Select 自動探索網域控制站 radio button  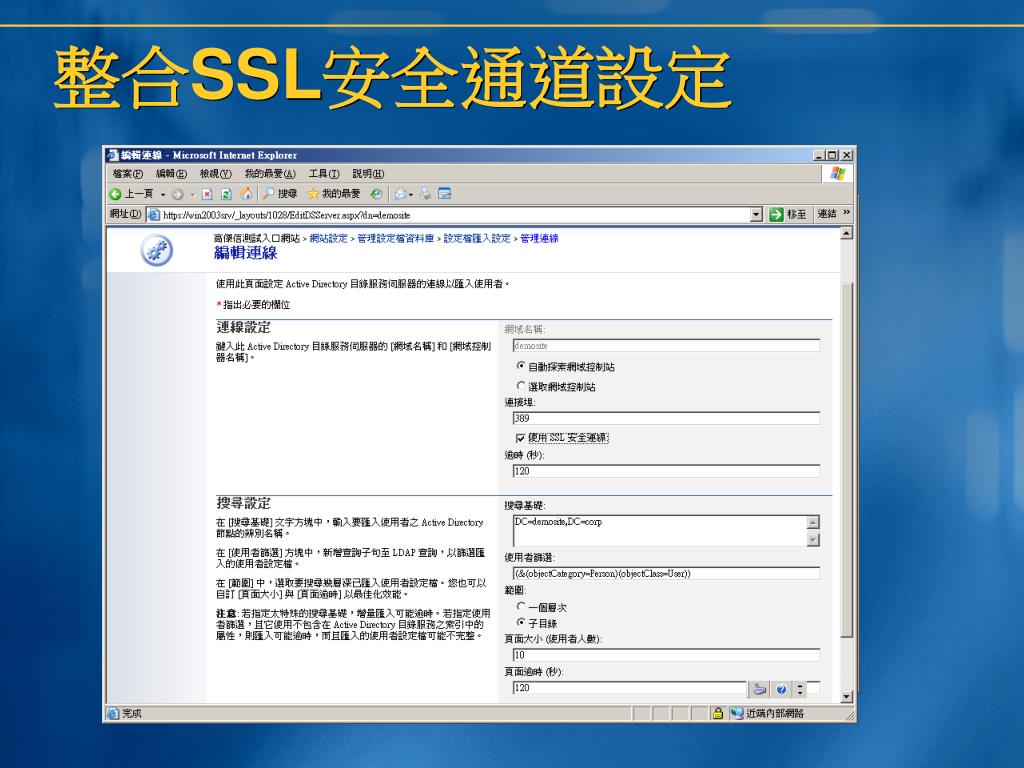[x=520, y=366]
